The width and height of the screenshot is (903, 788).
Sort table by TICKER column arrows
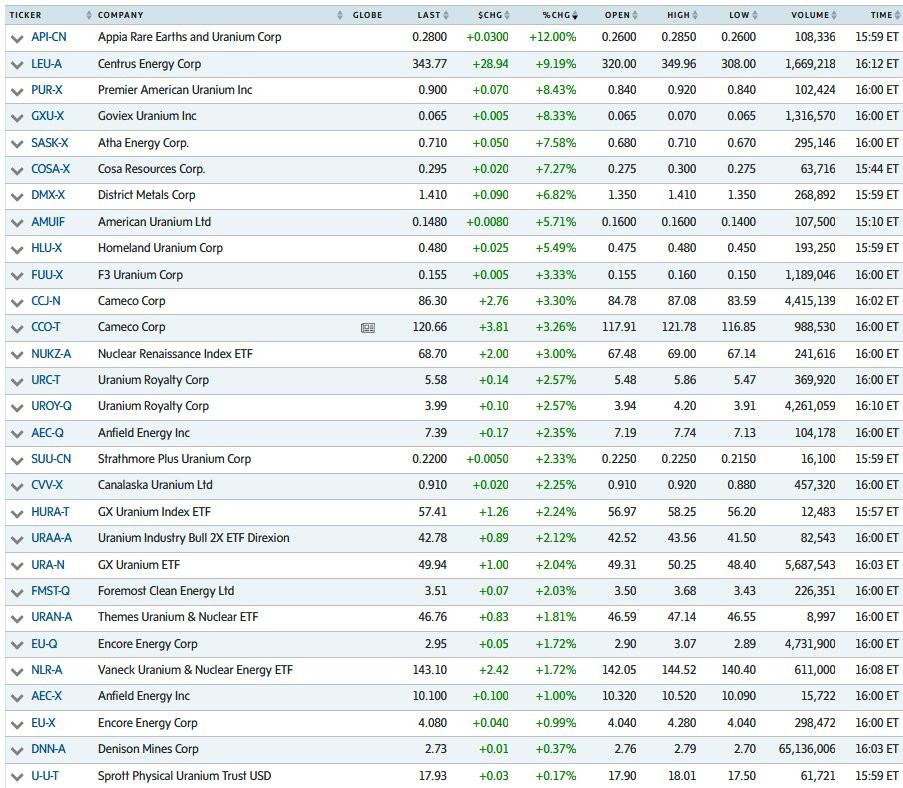pyautogui.click(x=89, y=15)
